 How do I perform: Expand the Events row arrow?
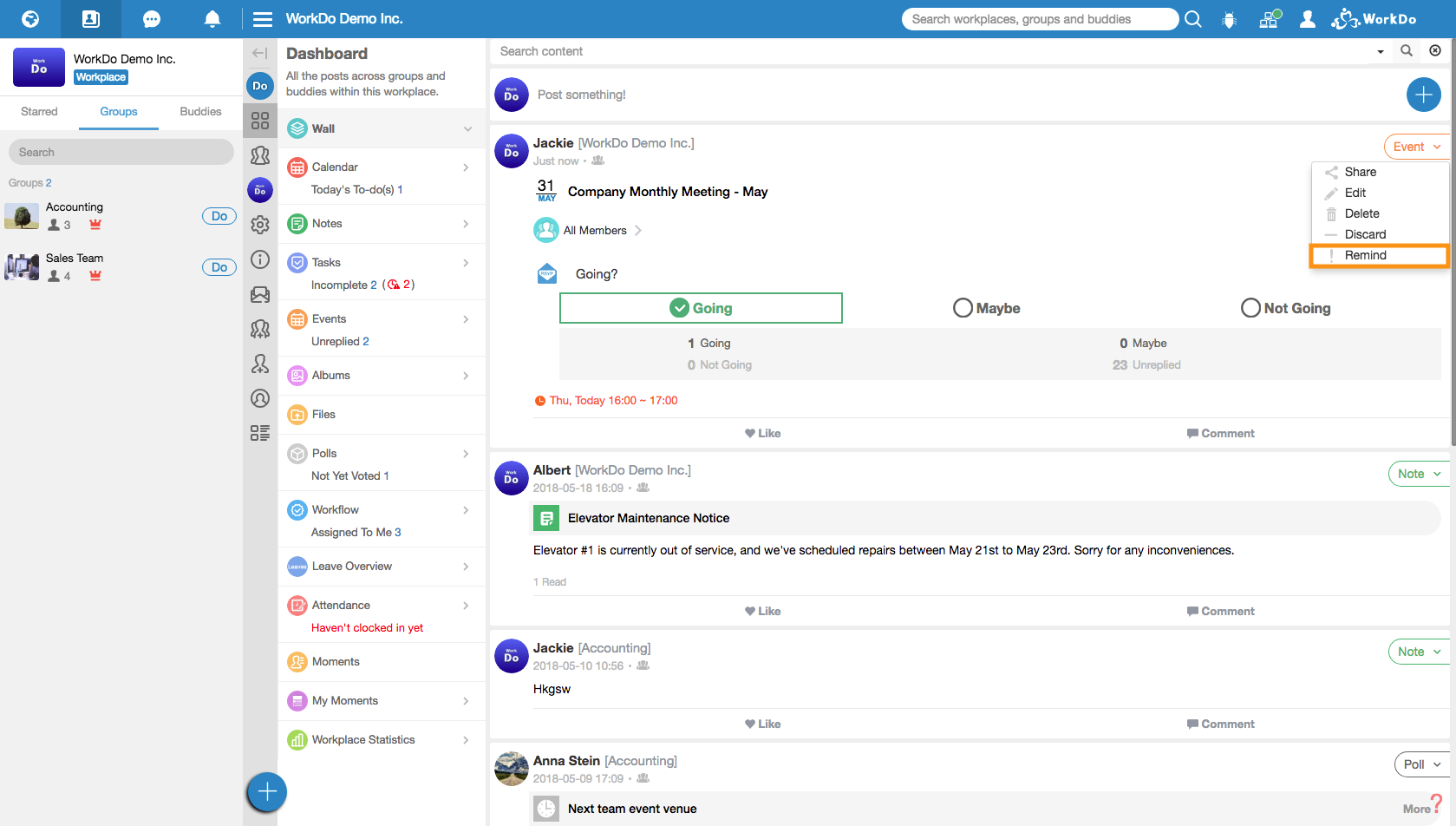(x=466, y=319)
